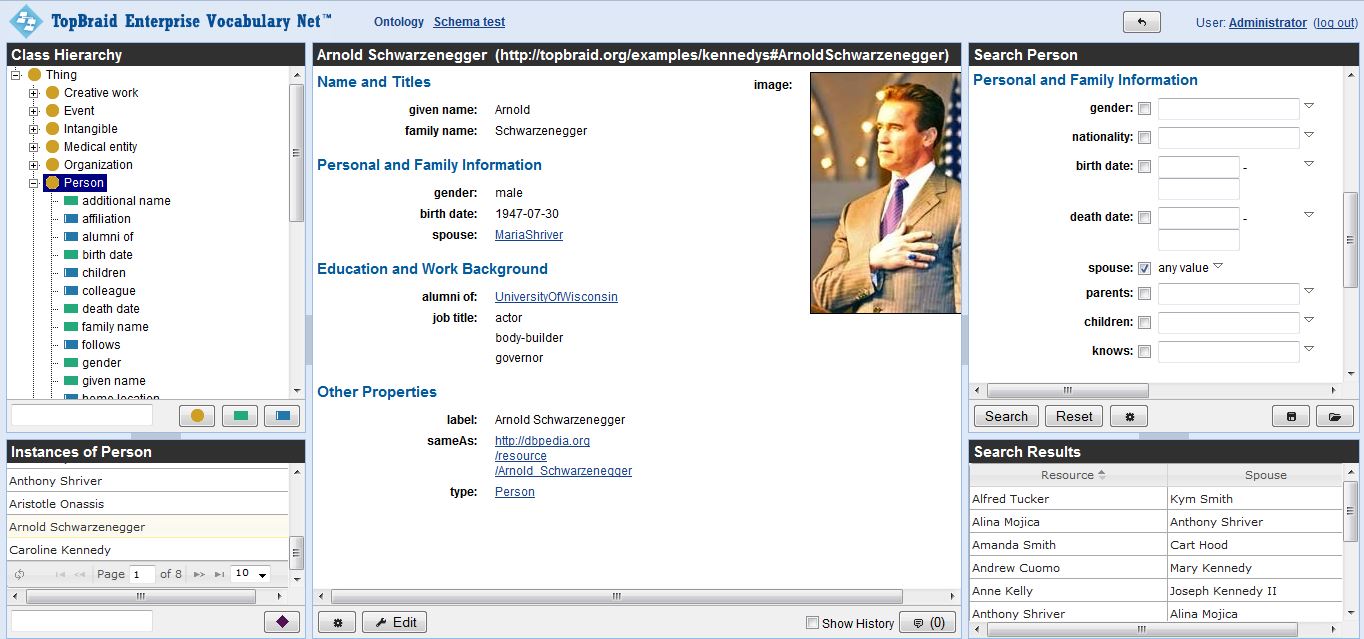Click the refresh icon in instances pager

point(19,574)
